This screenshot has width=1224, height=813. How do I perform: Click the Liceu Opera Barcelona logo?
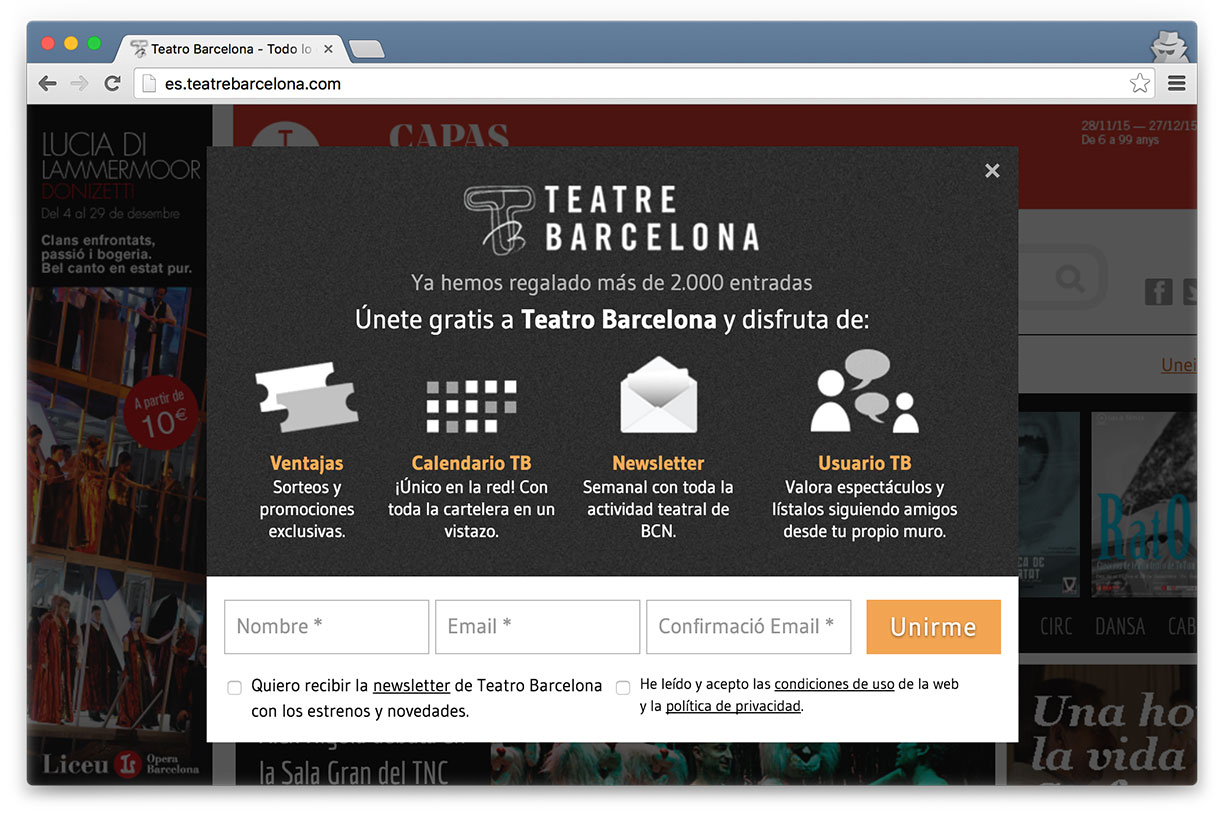tap(120, 766)
